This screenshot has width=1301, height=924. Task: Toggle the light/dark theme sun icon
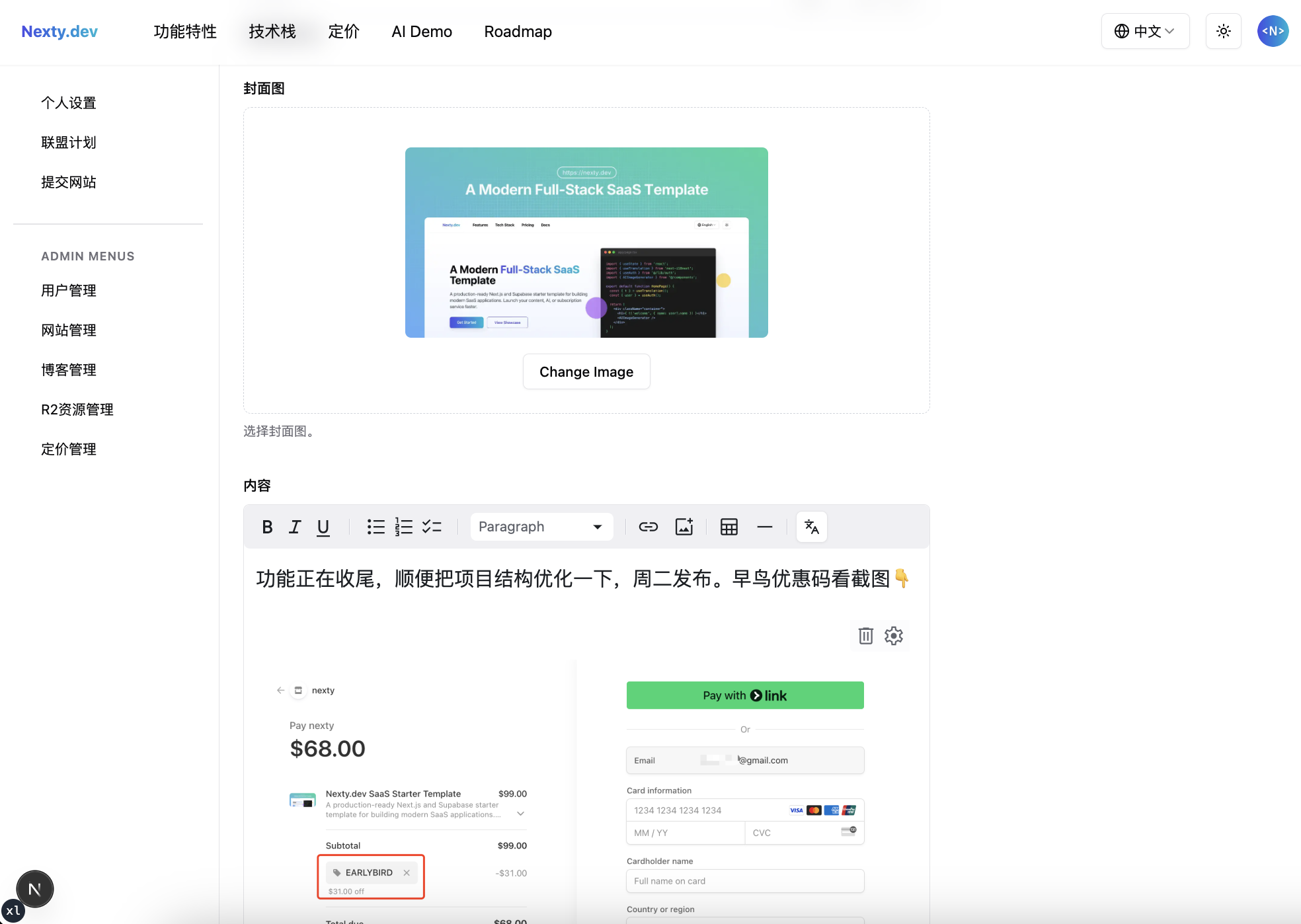[1224, 31]
